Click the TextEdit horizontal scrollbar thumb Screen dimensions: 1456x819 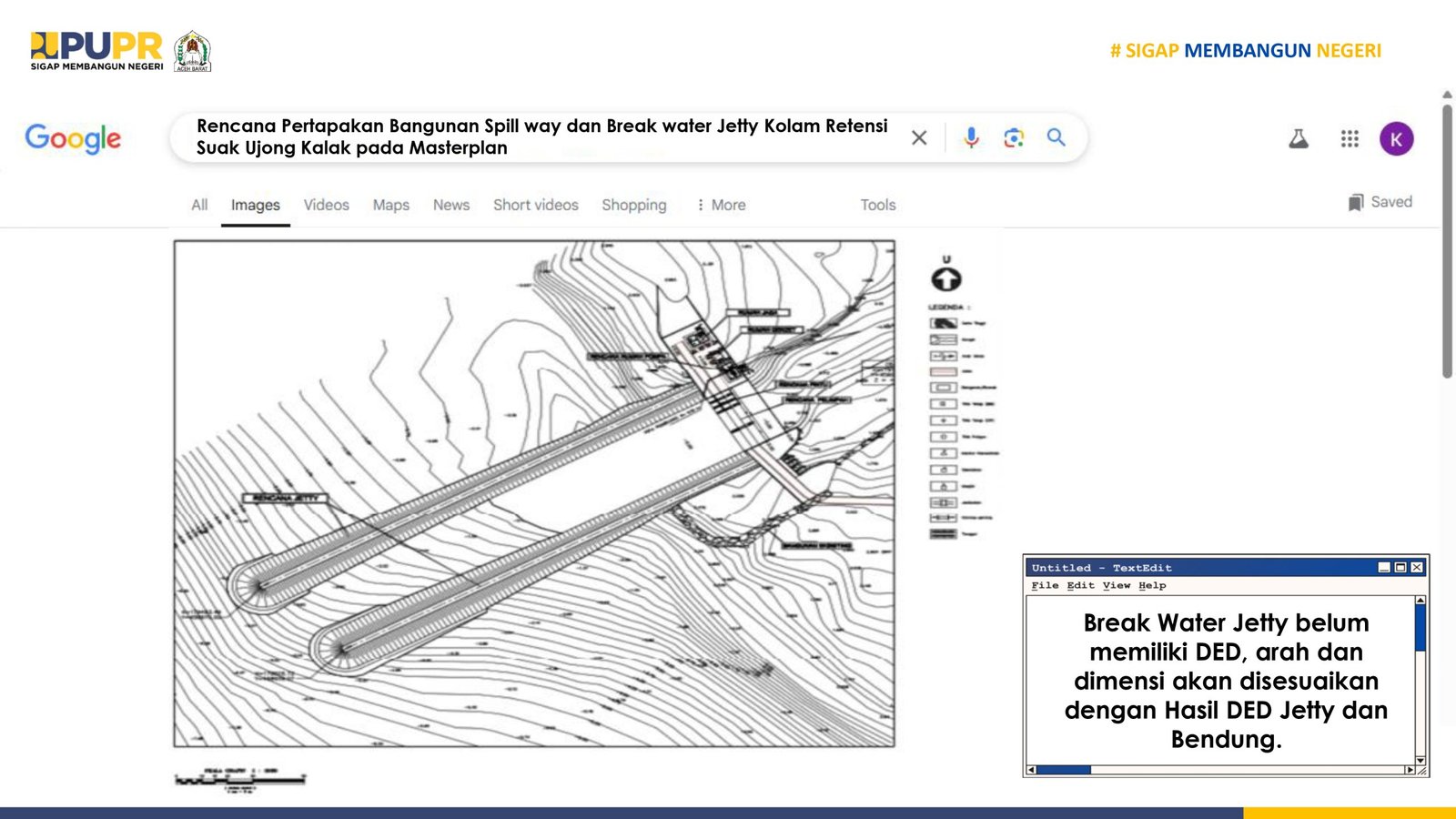(x=1064, y=770)
